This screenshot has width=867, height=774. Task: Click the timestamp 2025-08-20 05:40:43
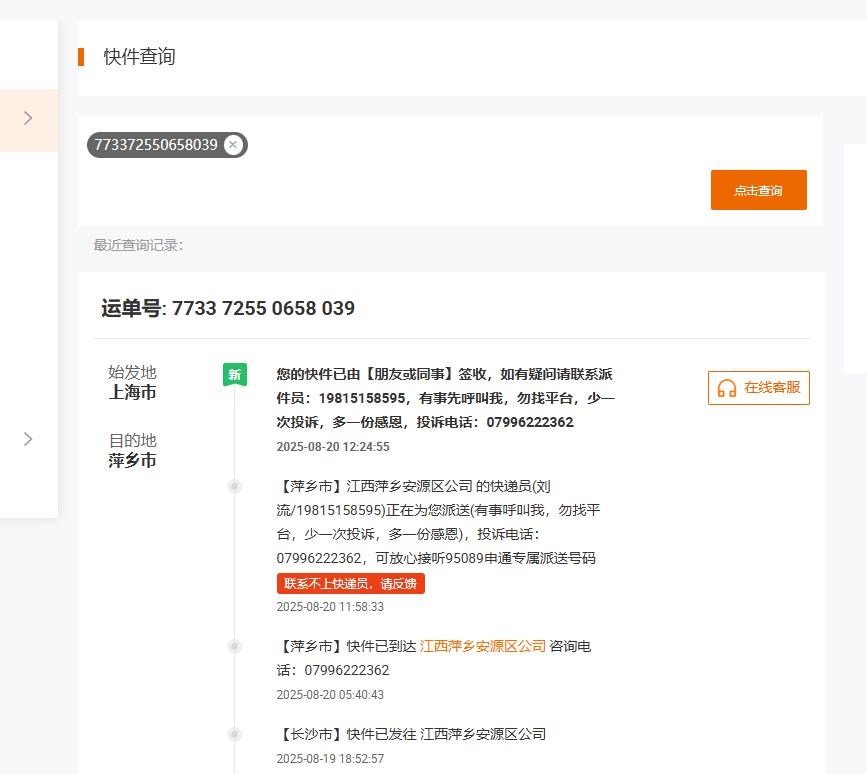click(330, 694)
